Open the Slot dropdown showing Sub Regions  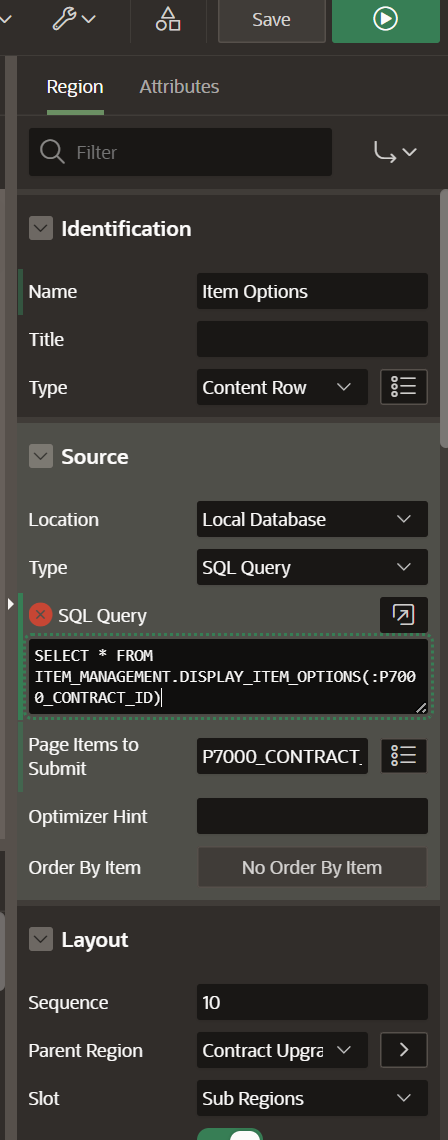[x=312, y=1098]
